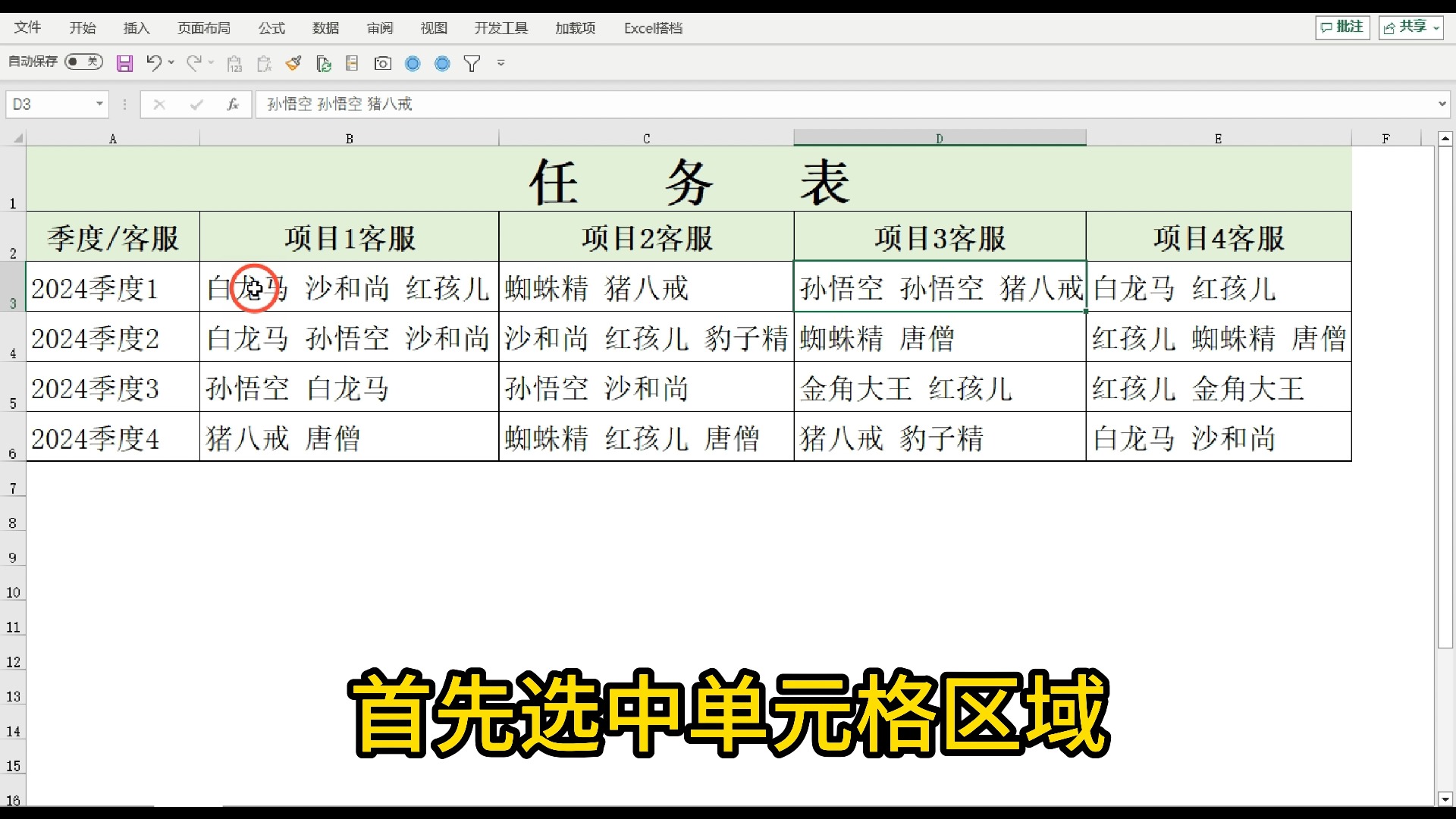Undo the last action
Image resolution: width=1456 pixels, height=819 pixels.
(153, 63)
